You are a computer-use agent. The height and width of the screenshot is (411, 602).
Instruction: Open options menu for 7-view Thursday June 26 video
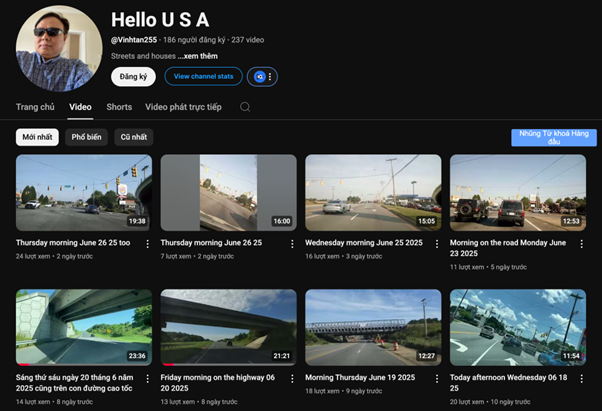point(292,244)
